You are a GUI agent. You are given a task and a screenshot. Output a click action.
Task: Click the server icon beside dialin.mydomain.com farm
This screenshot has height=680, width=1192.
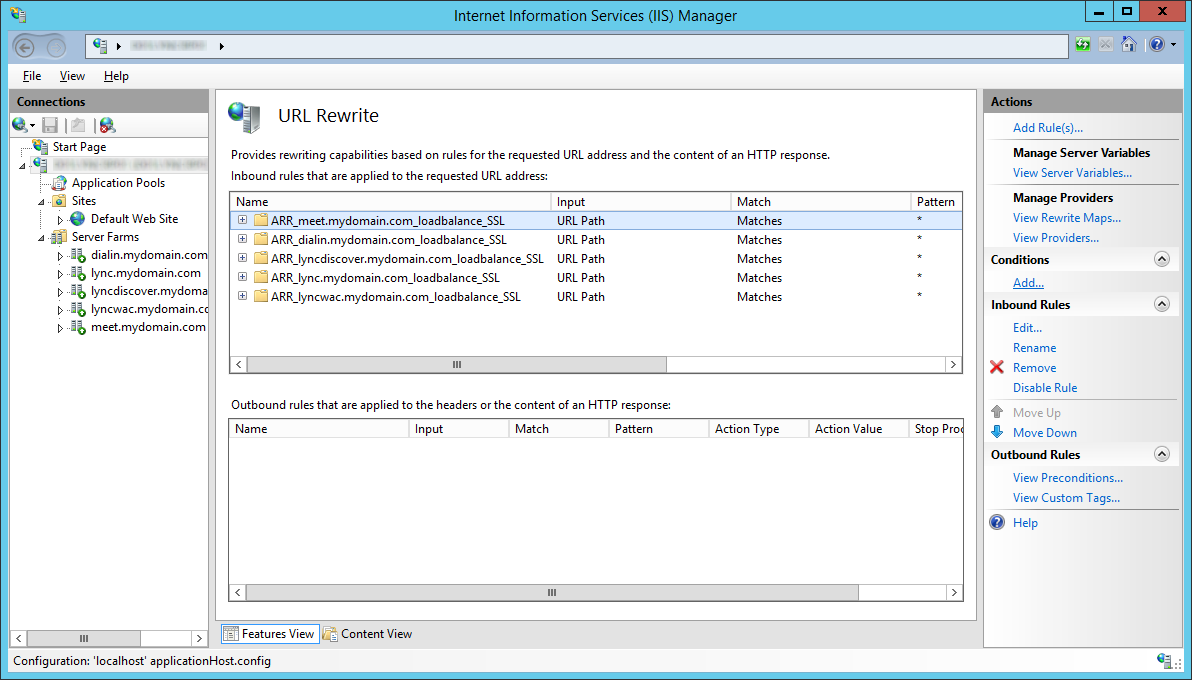coord(78,255)
